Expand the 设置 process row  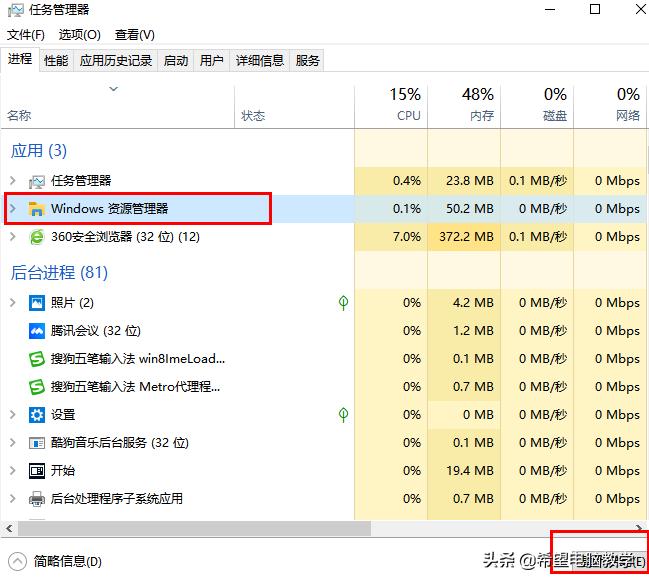(x=12, y=414)
